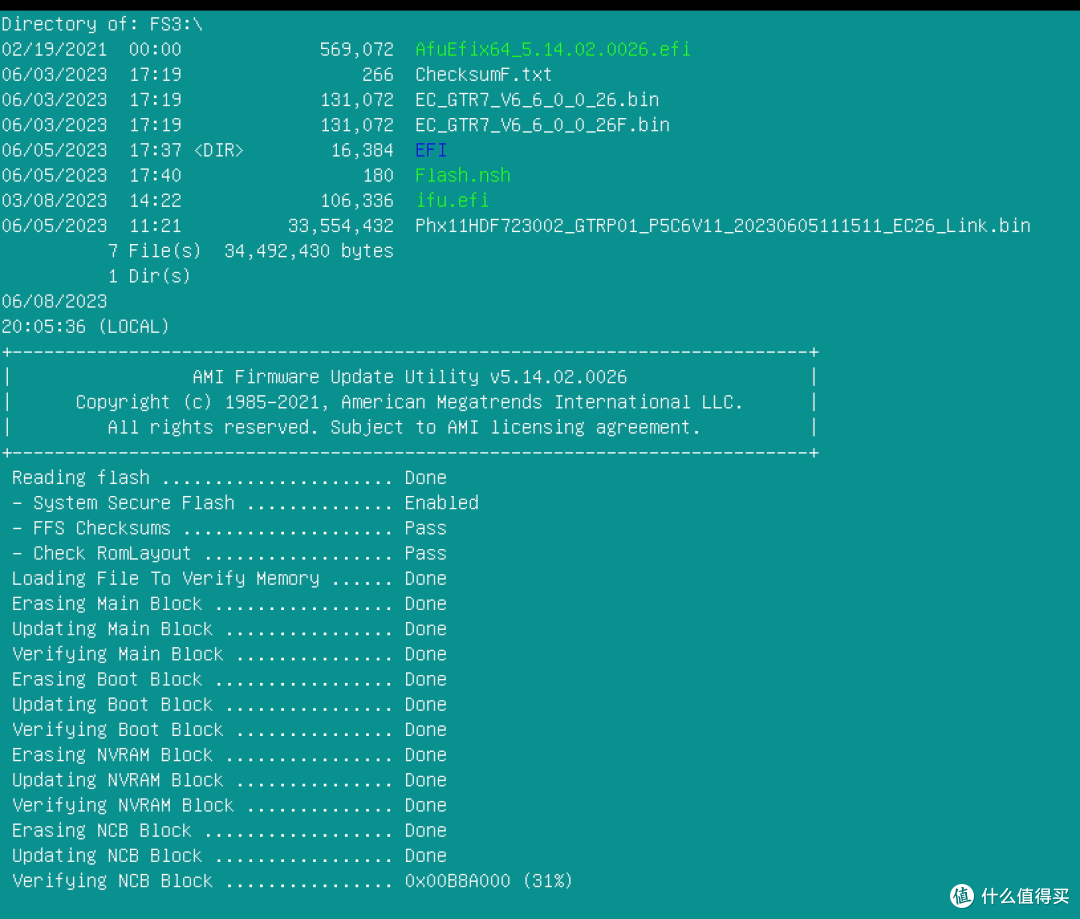
Task: Click the 17:40 time on Flash.nsh row
Action: (x=155, y=176)
